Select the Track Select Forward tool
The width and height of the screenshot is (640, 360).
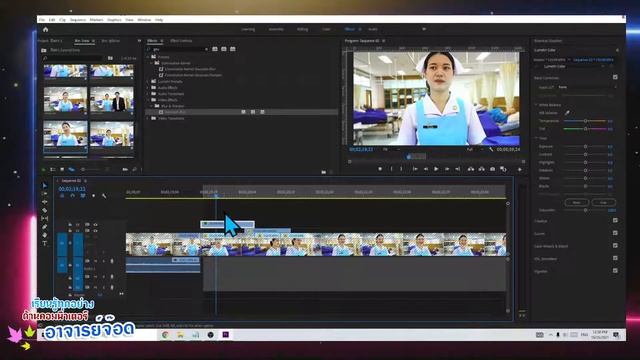(x=44, y=194)
